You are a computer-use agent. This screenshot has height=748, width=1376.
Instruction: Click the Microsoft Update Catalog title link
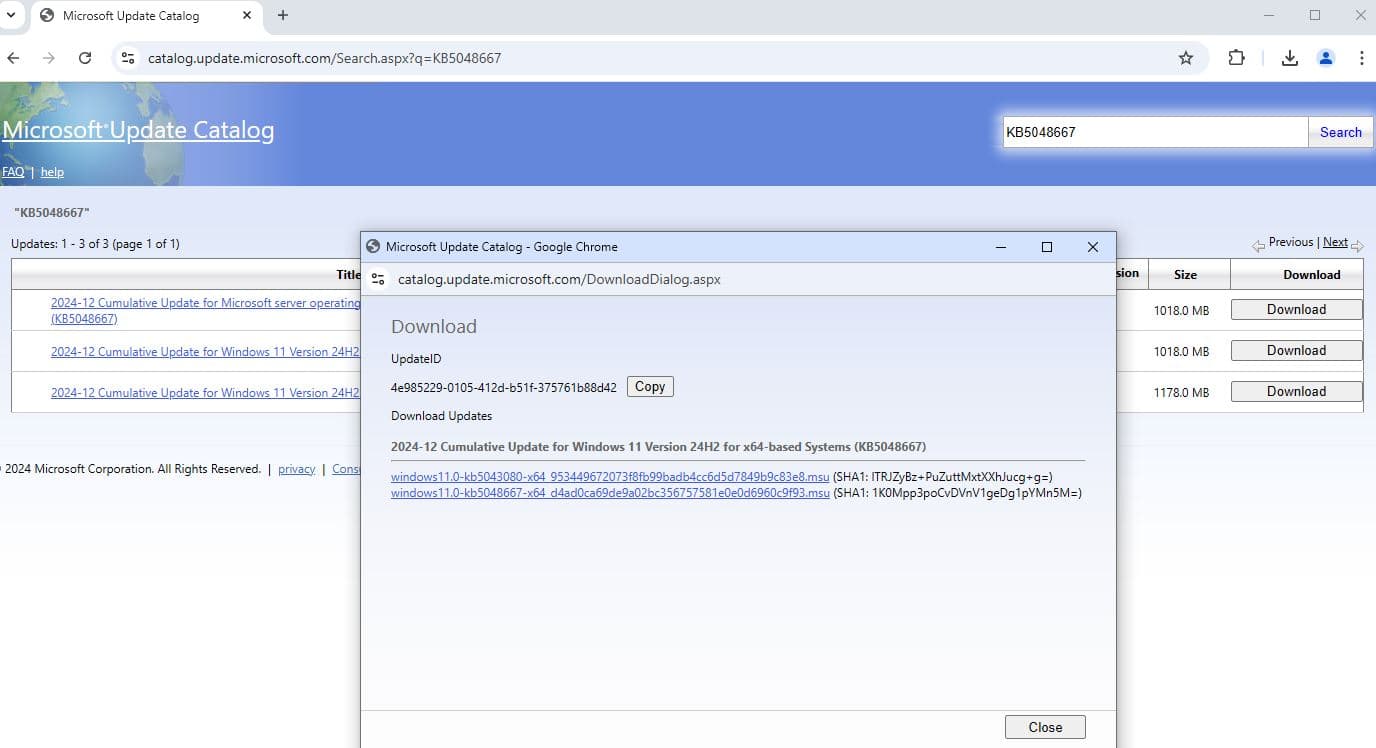click(x=138, y=130)
